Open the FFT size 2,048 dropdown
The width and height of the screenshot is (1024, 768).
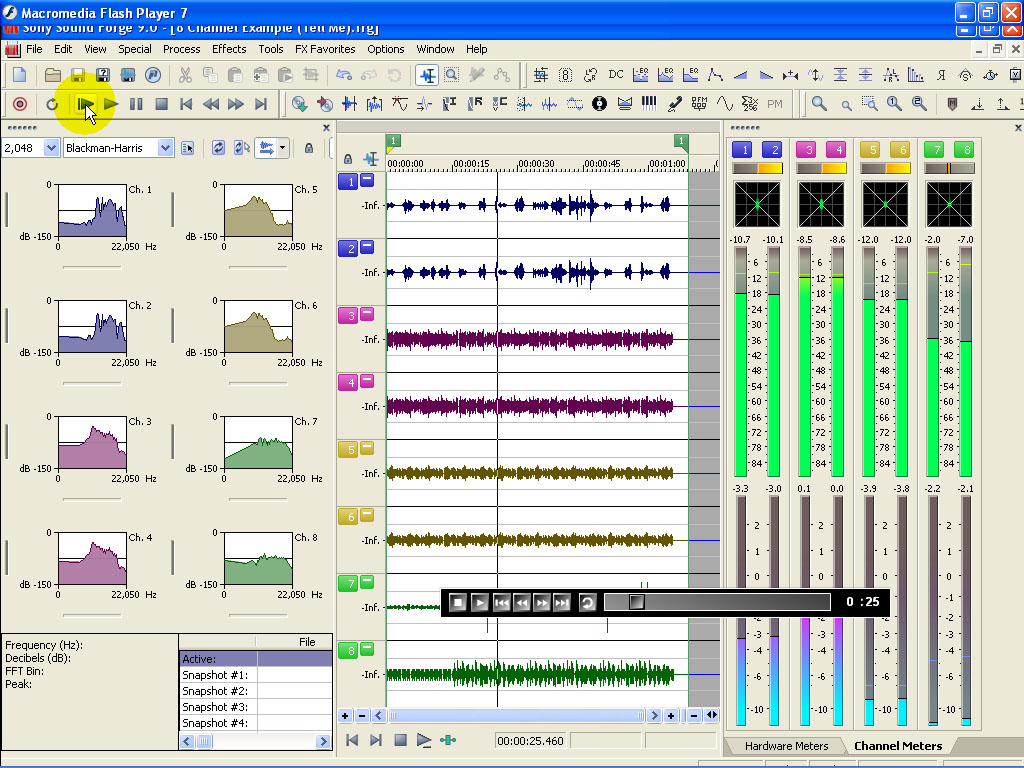(x=52, y=148)
